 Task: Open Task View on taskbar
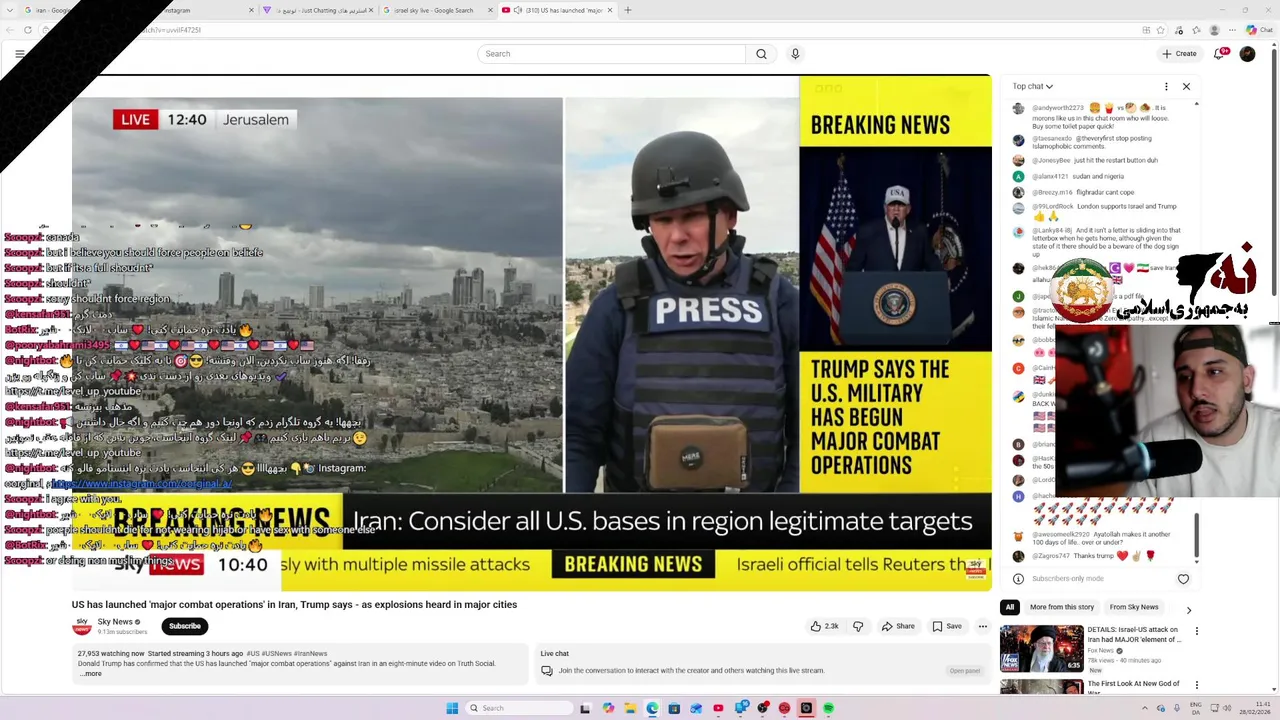[585, 708]
